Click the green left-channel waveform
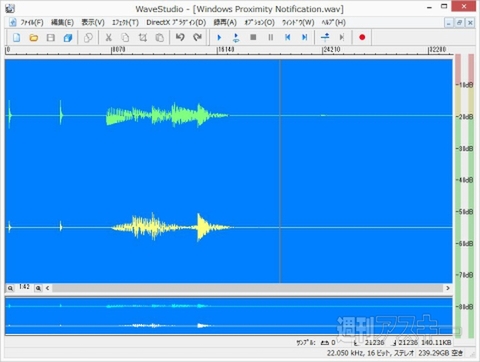480x362 pixels. [x=167, y=115]
